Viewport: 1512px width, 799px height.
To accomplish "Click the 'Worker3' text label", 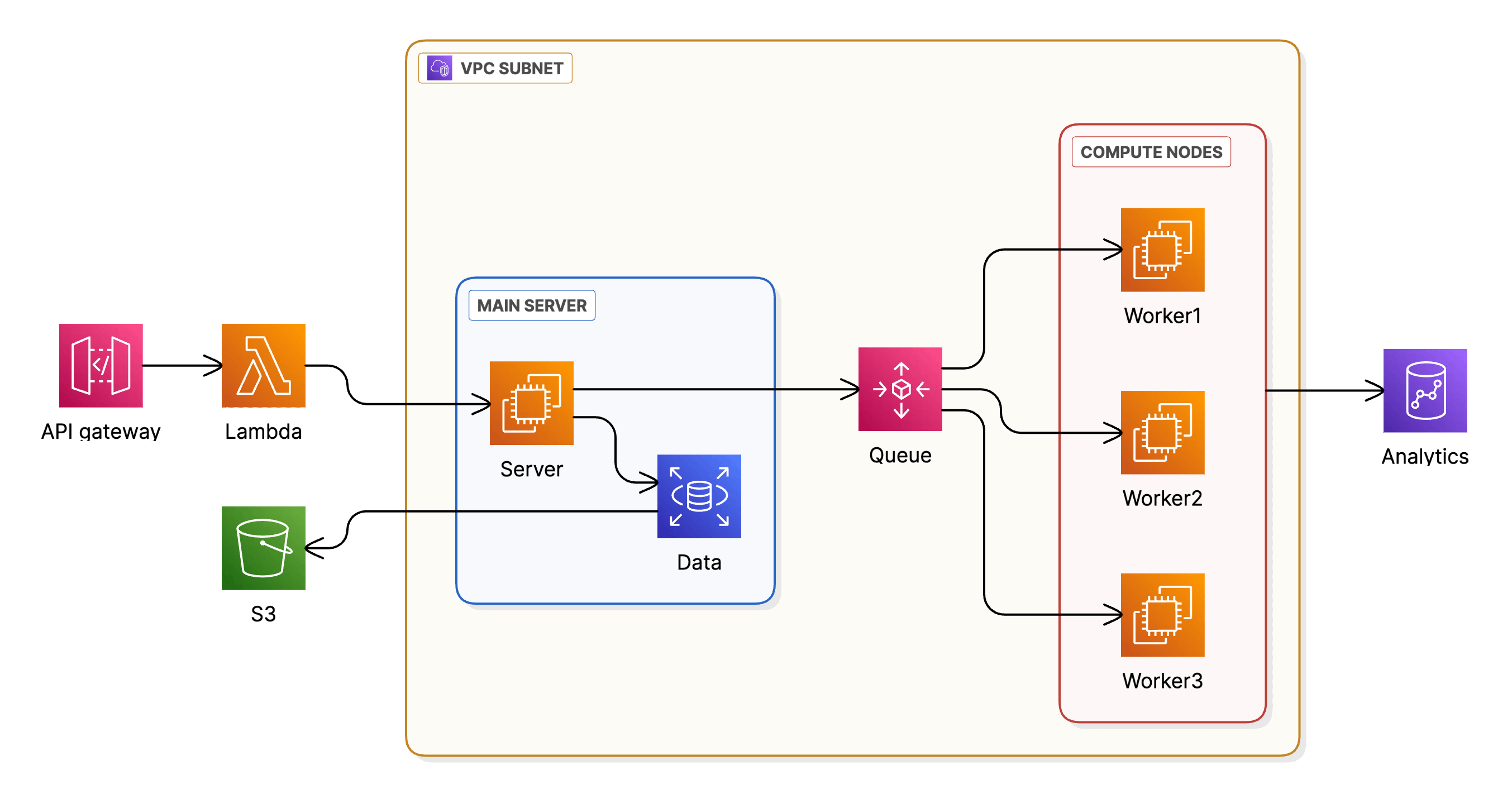I will point(1163,681).
